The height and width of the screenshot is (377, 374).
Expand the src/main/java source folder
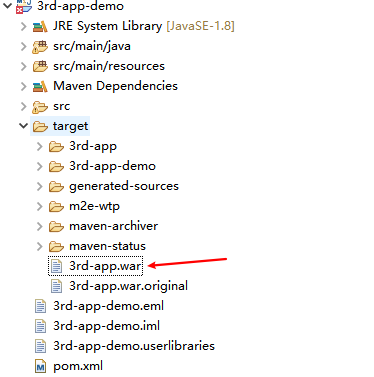(23, 46)
